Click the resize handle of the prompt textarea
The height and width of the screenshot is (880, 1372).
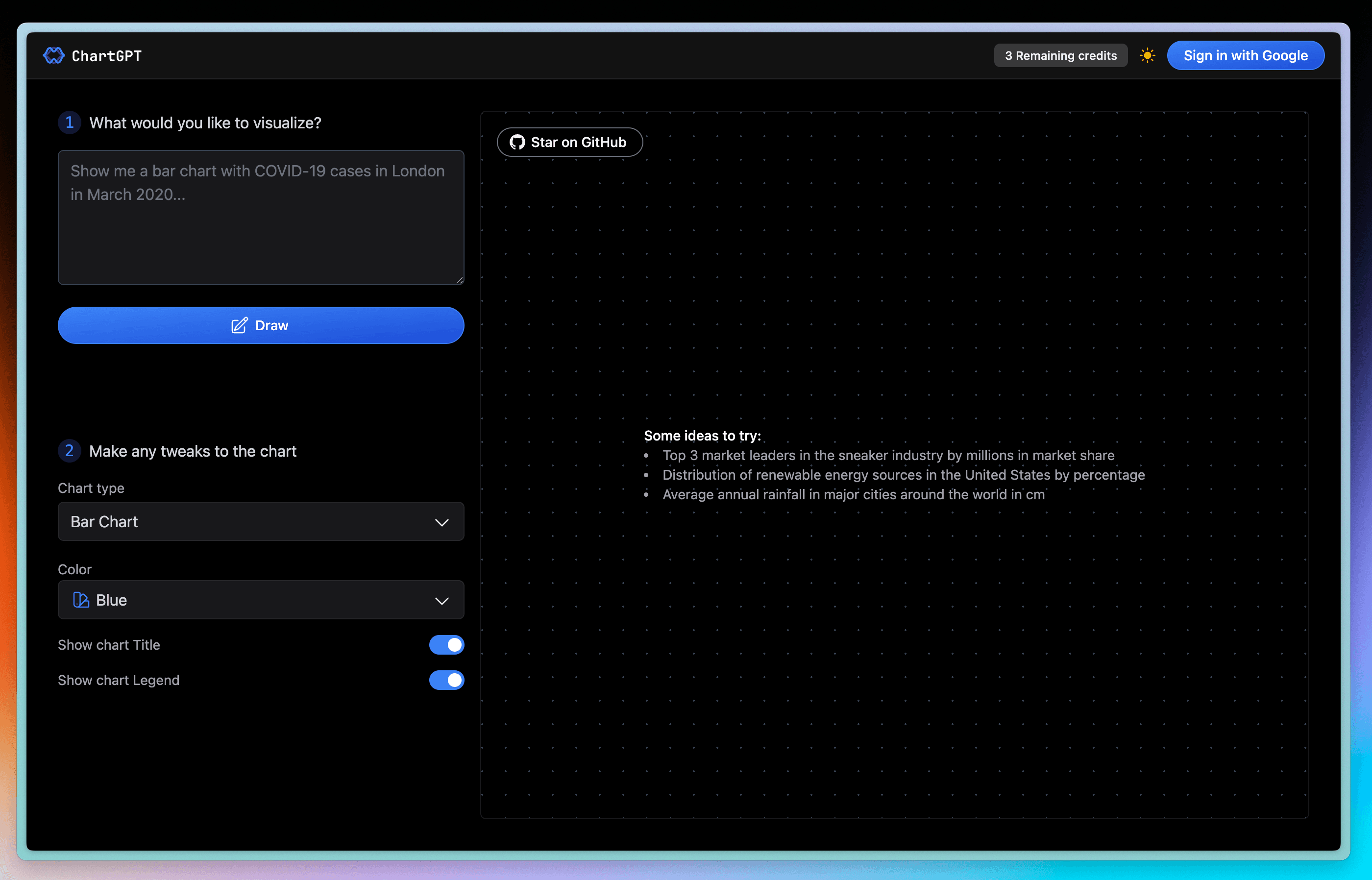(459, 280)
